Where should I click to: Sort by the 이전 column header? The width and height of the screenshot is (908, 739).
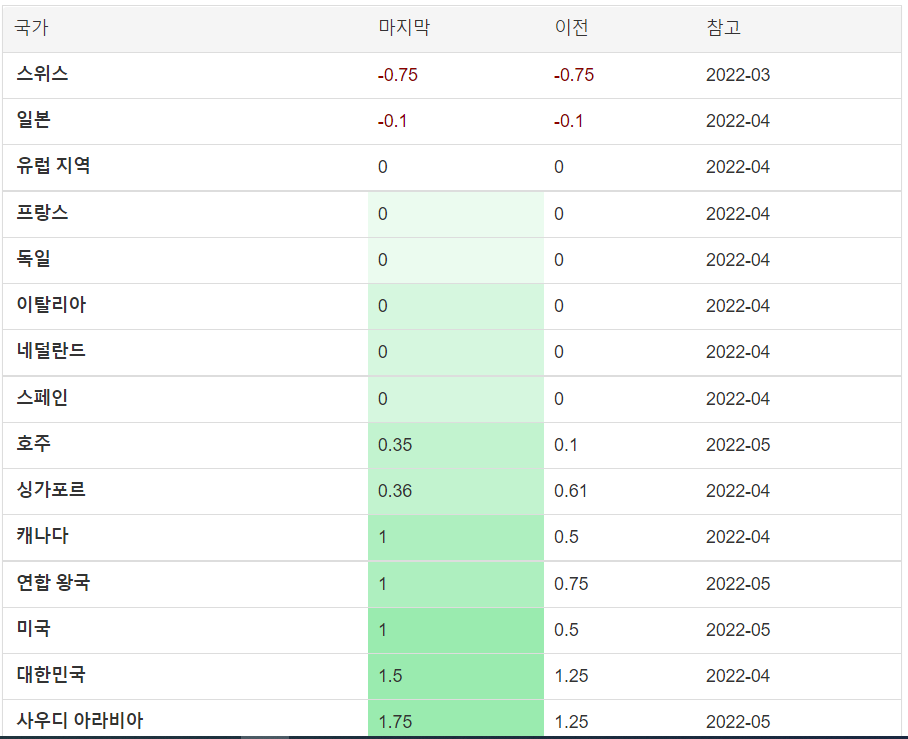(x=571, y=27)
